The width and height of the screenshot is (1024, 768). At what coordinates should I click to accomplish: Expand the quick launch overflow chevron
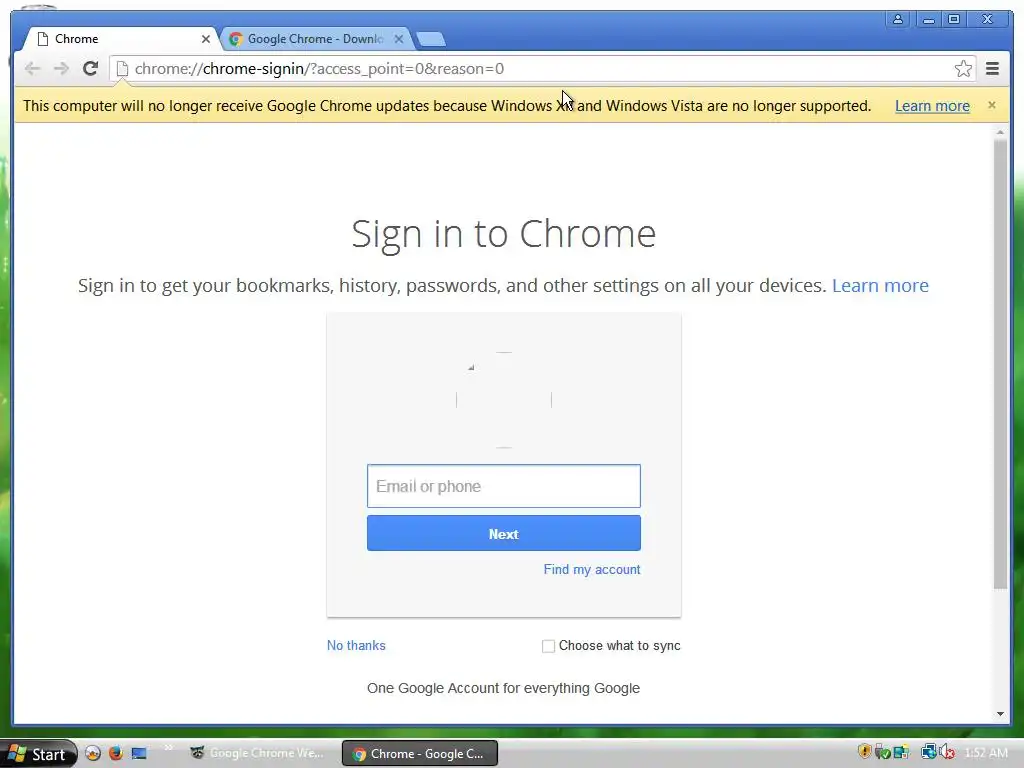[x=168, y=748]
